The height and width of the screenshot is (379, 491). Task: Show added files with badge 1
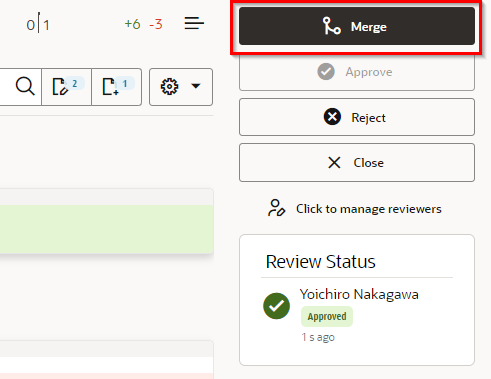[x=117, y=87]
